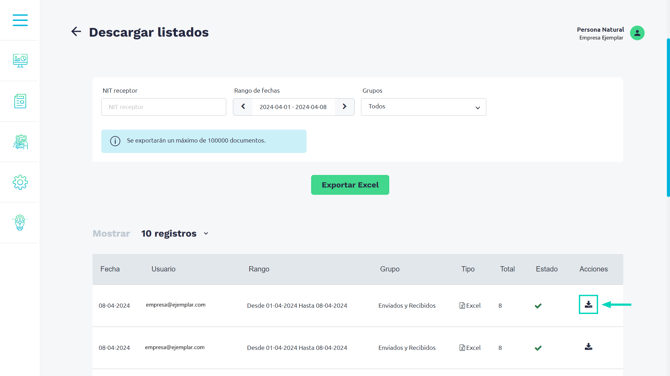The height and width of the screenshot is (376, 670).
Task: Click the green check status in second row
Action: (538, 348)
